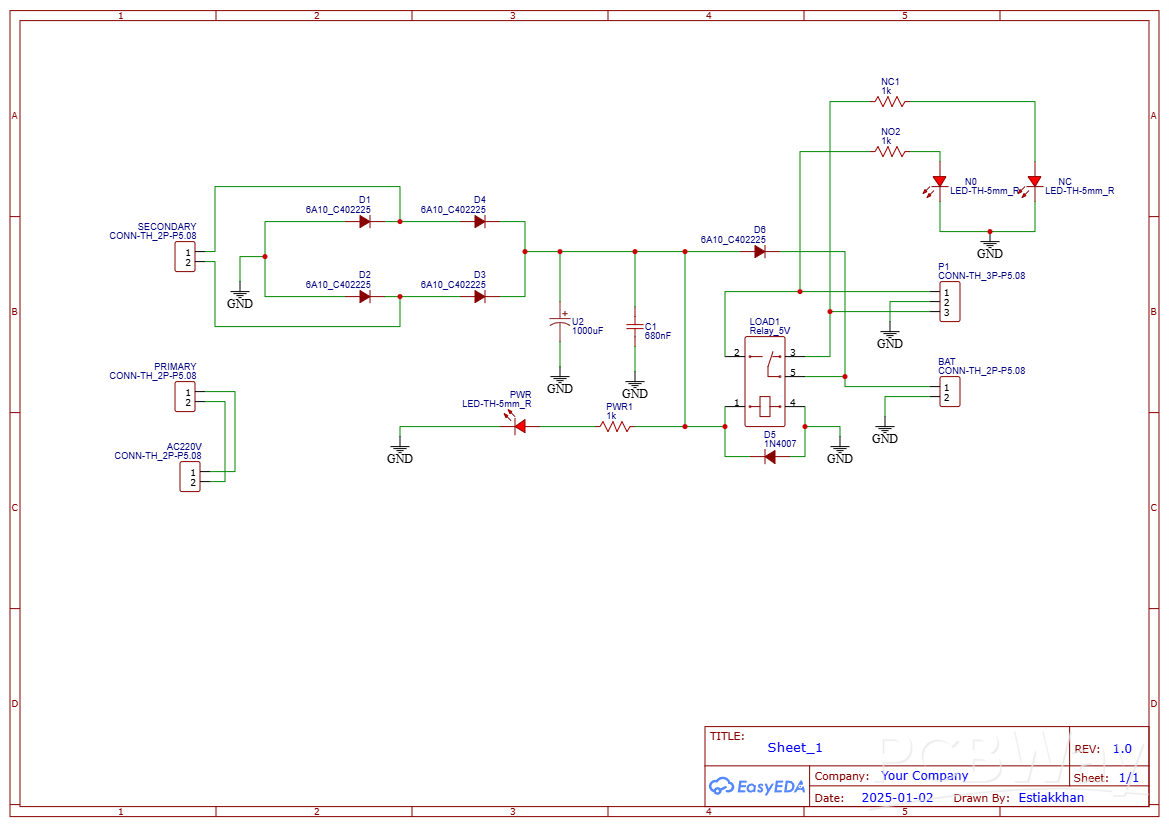Select the PWR LED symbol
Image resolution: width=1169 pixels, height=827 pixels.
click(519, 426)
